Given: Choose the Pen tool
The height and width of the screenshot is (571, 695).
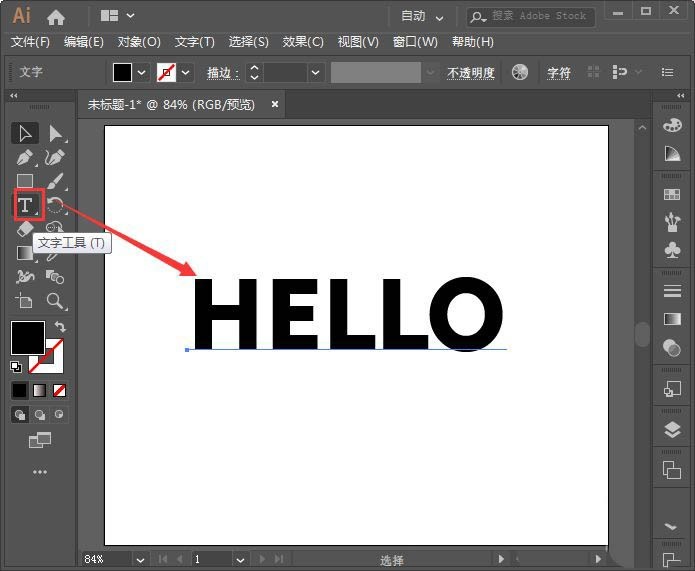Looking at the screenshot, I should (25, 157).
